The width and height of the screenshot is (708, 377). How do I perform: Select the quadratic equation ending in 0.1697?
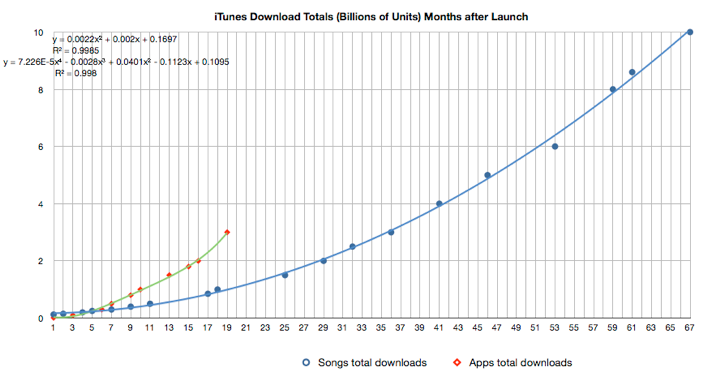115,39
